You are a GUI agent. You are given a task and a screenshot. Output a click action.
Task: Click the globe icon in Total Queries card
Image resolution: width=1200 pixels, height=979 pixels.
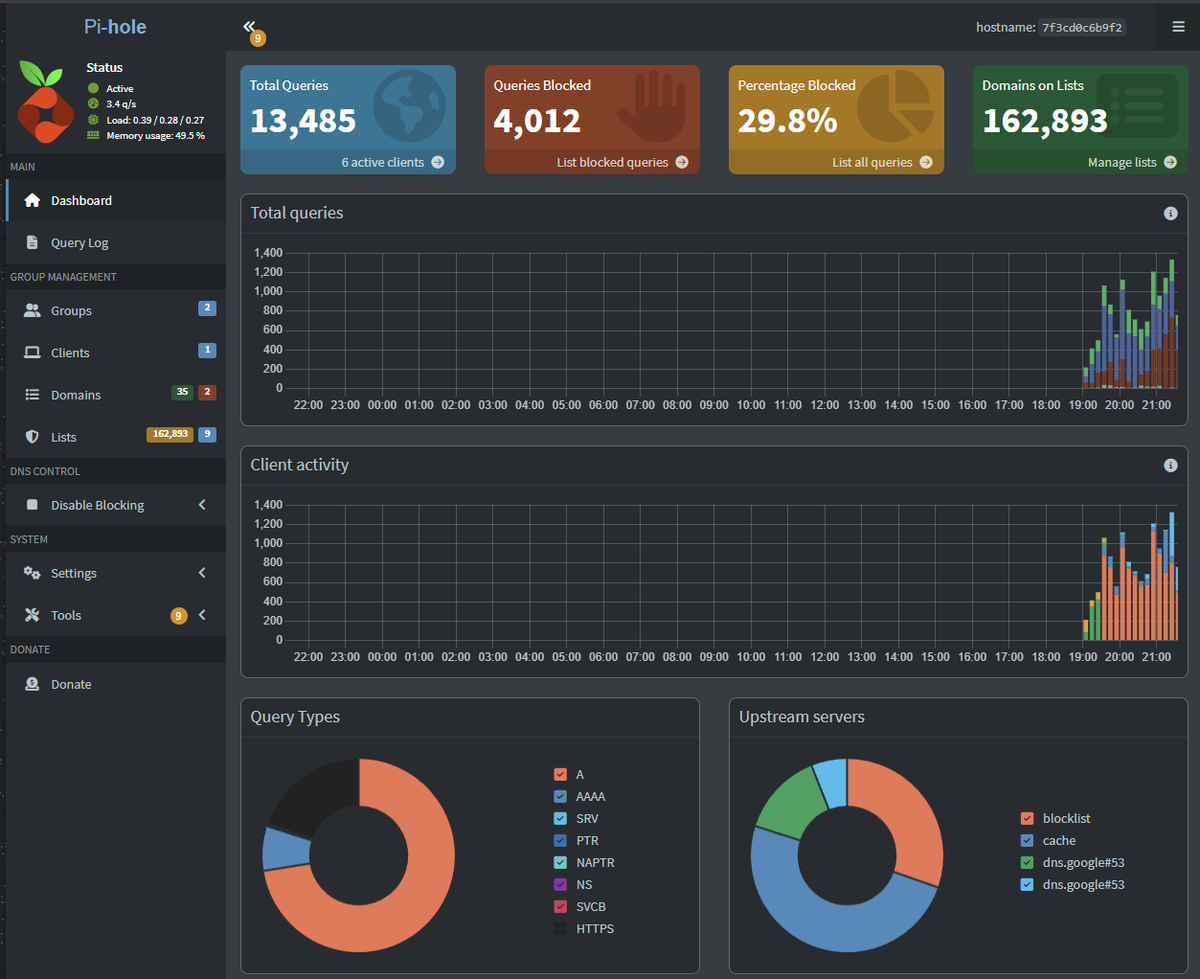(409, 108)
